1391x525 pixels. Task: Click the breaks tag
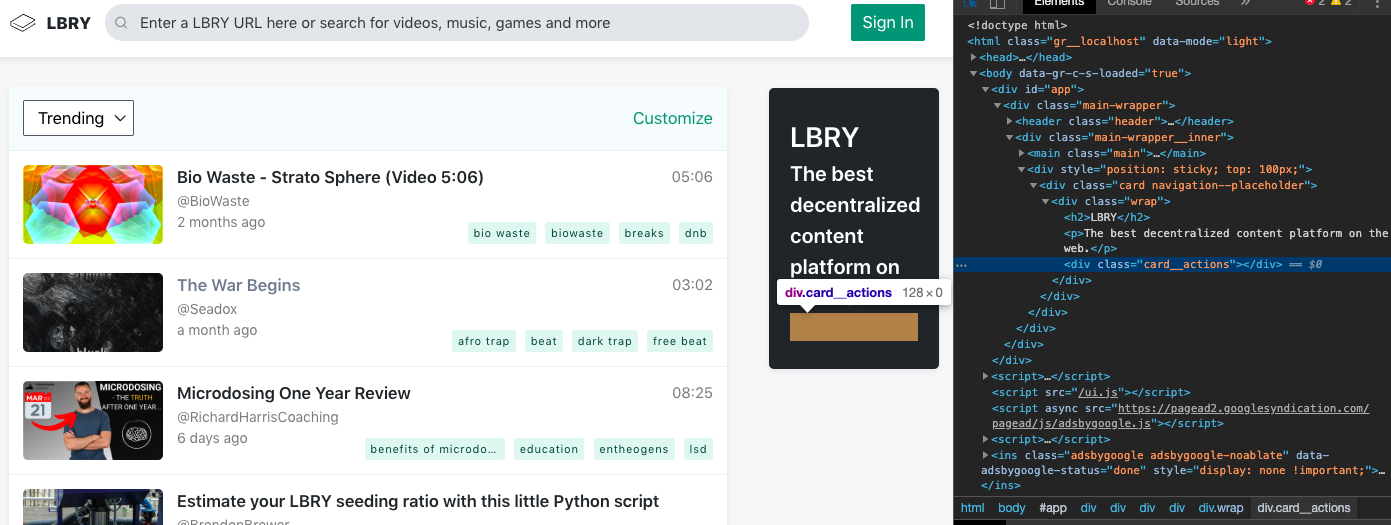644,233
